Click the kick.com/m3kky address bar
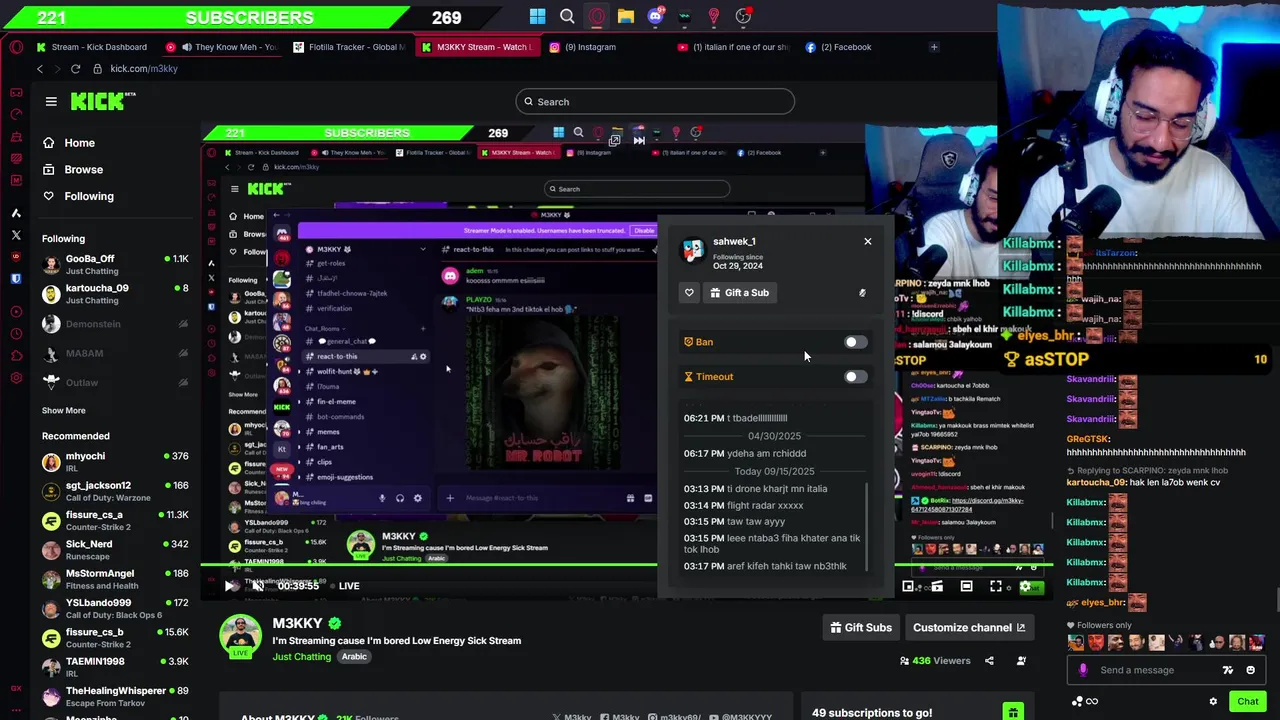The height and width of the screenshot is (720, 1280). 143,69
